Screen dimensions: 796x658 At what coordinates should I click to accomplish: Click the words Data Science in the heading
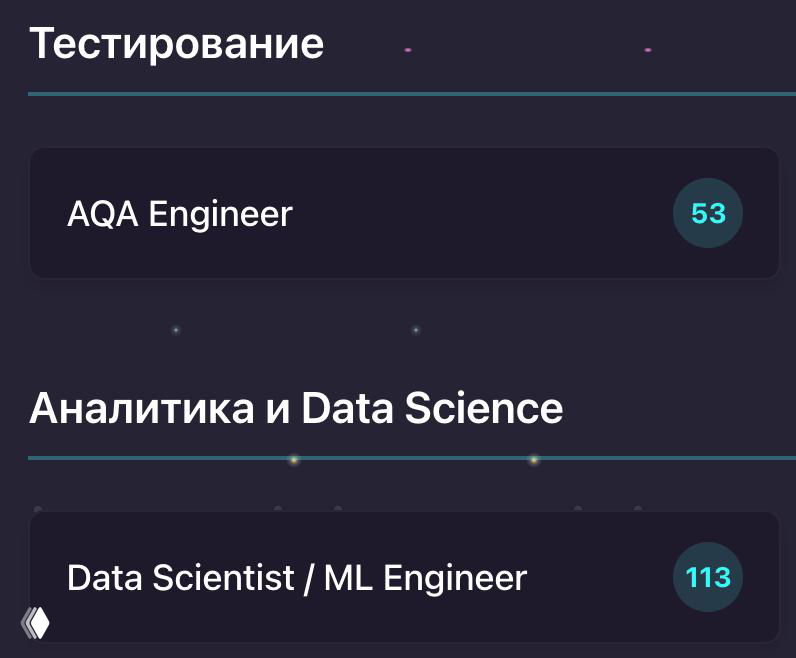tap(432, 408)
